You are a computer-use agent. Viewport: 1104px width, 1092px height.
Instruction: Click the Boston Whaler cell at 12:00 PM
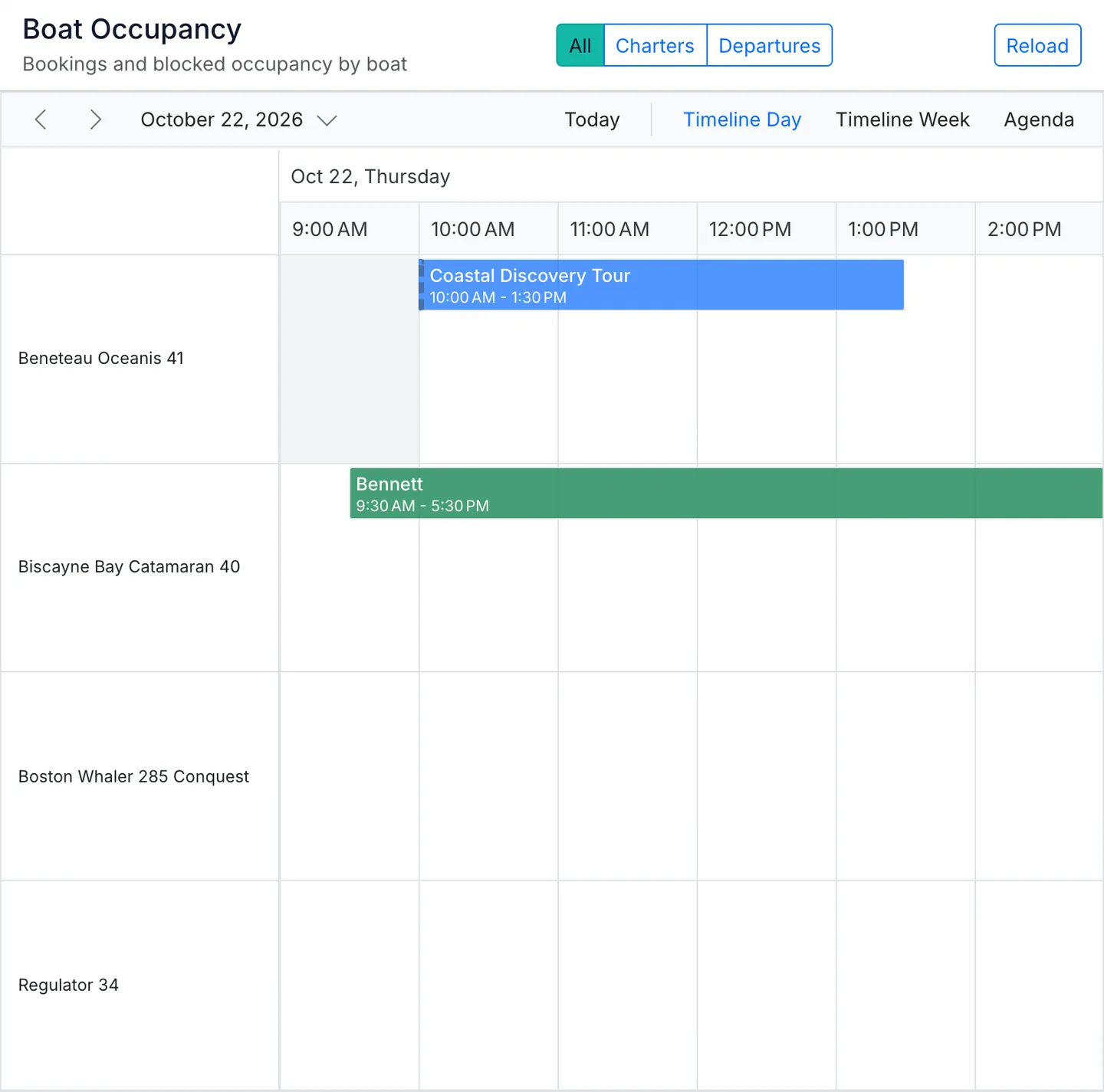tap(767, 776)
